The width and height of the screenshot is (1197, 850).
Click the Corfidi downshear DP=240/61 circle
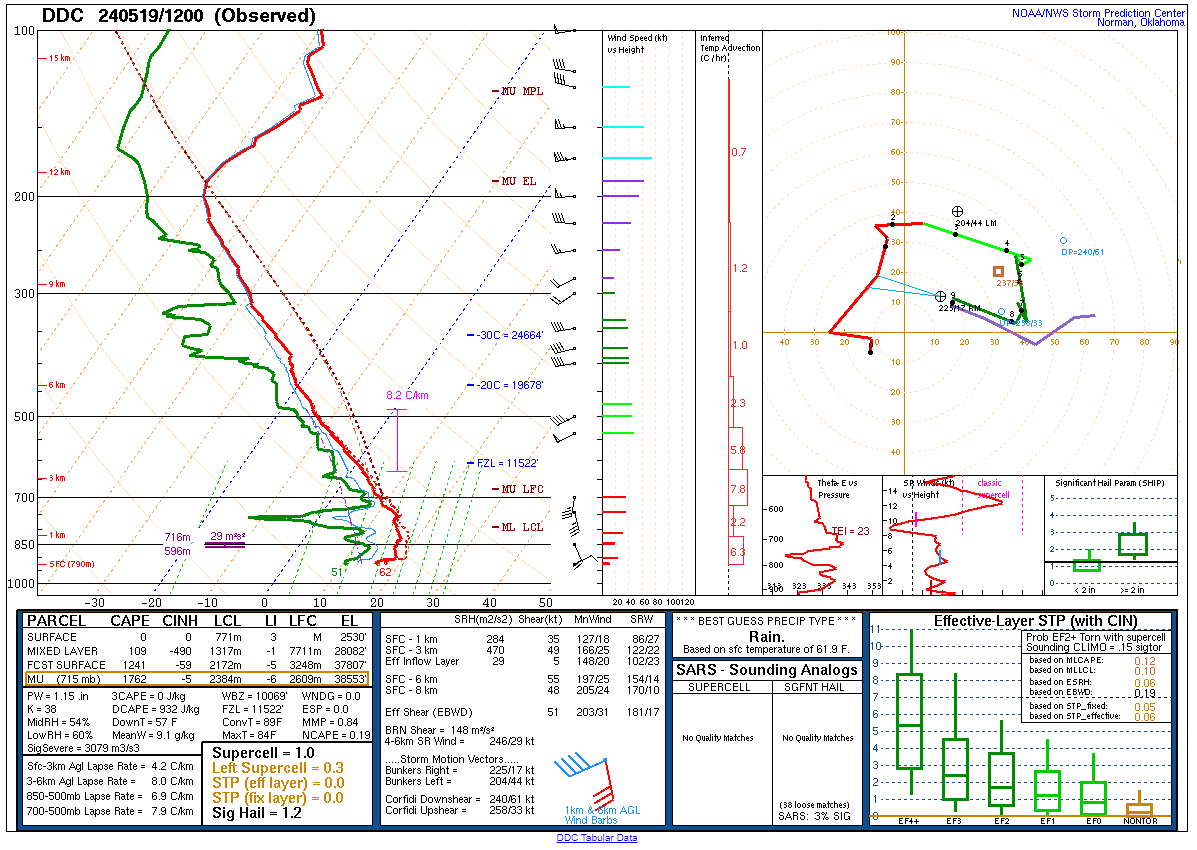(x=1063, y=240)
